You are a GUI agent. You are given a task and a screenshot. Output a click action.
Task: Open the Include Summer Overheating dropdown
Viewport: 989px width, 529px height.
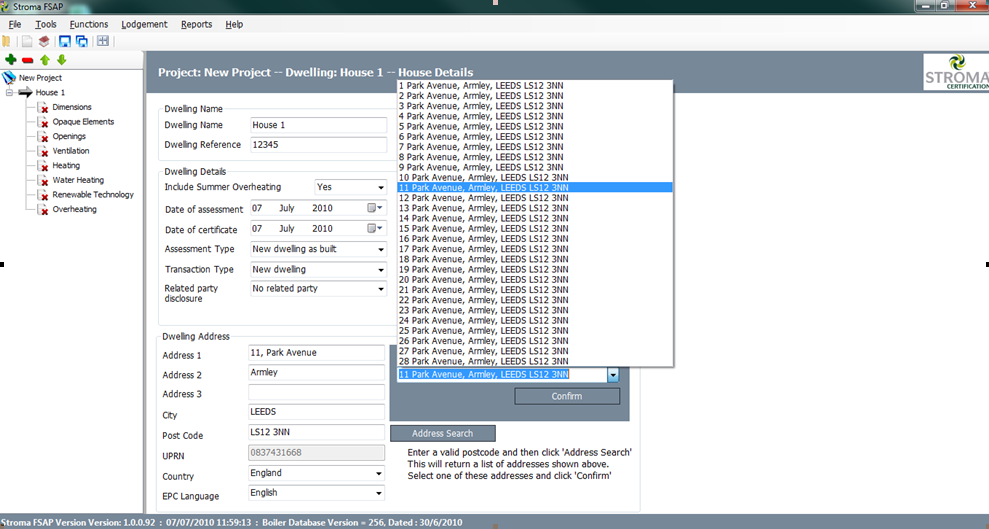click(380, 187)
